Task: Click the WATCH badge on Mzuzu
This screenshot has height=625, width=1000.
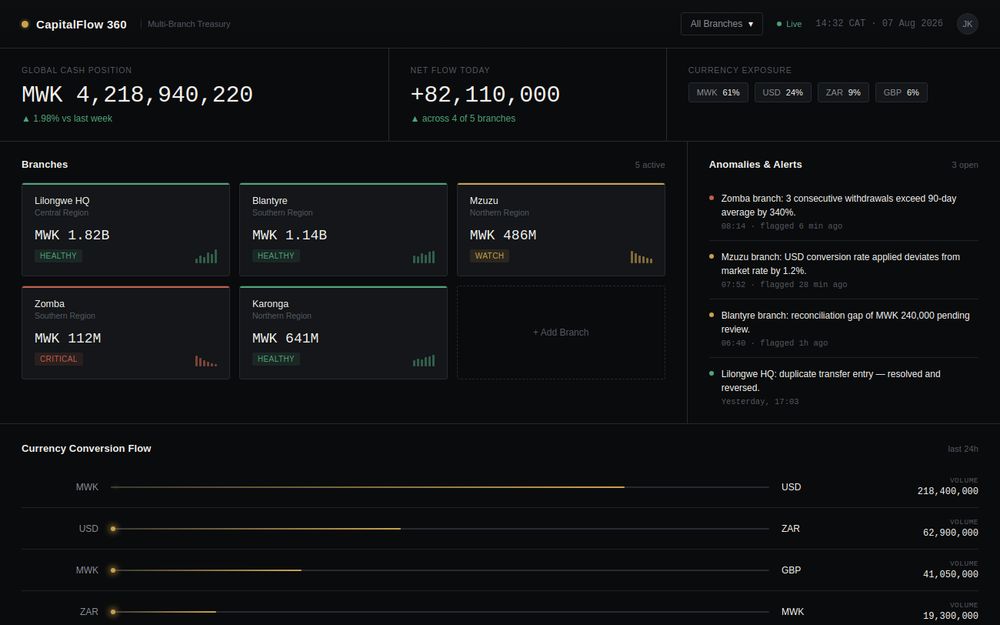Action: (489, 256)
